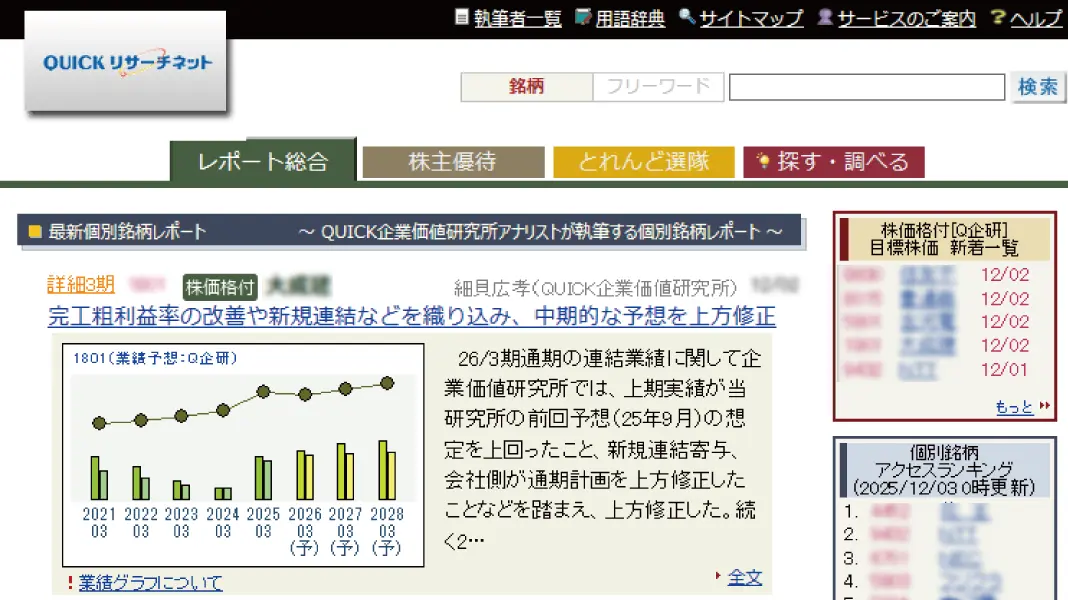This screenshot has width=1068, height=600.
Task: Select the 銘柄 search mode
Action: pos(527,86)
